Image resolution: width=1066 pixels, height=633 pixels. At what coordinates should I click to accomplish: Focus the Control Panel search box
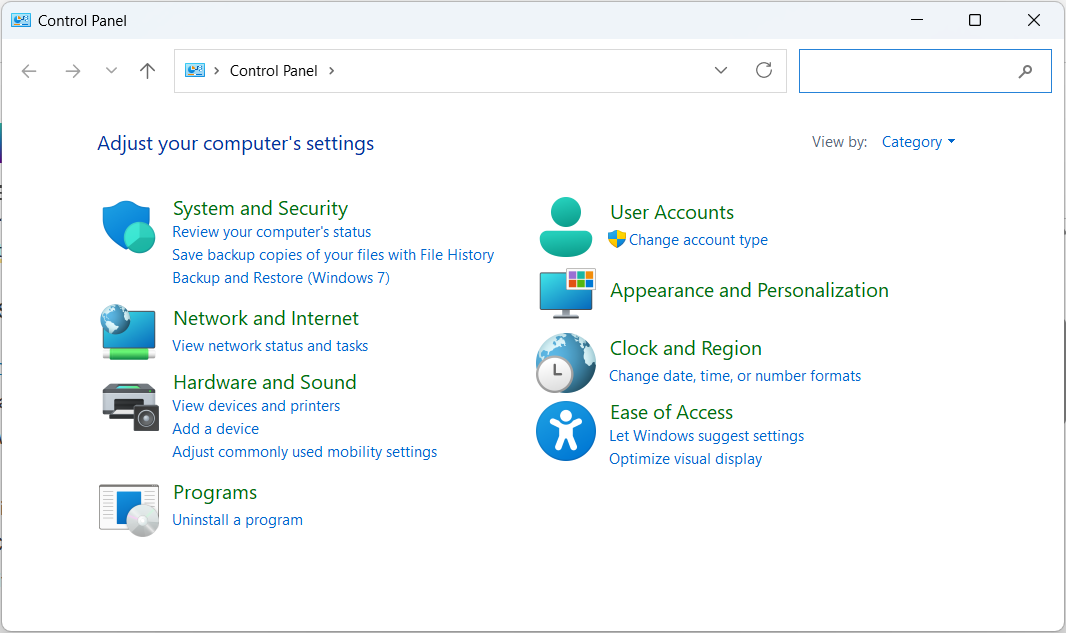click(925, 71)
